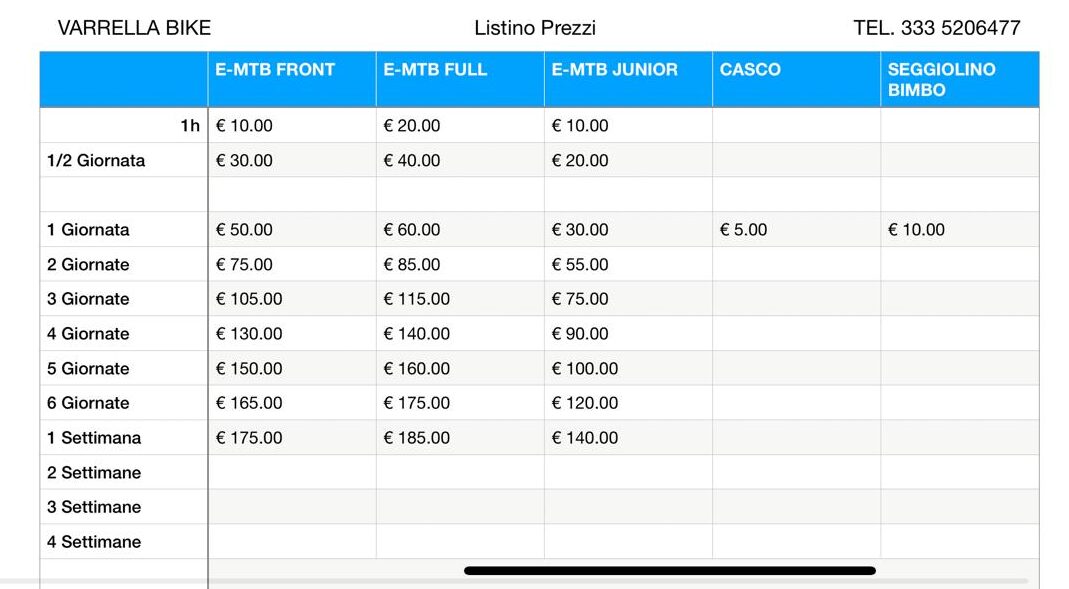This screenshot has height=589, width=1069.
Task: Select the CASCO price € 5.00 cell
Action: (x=744, y=230)
